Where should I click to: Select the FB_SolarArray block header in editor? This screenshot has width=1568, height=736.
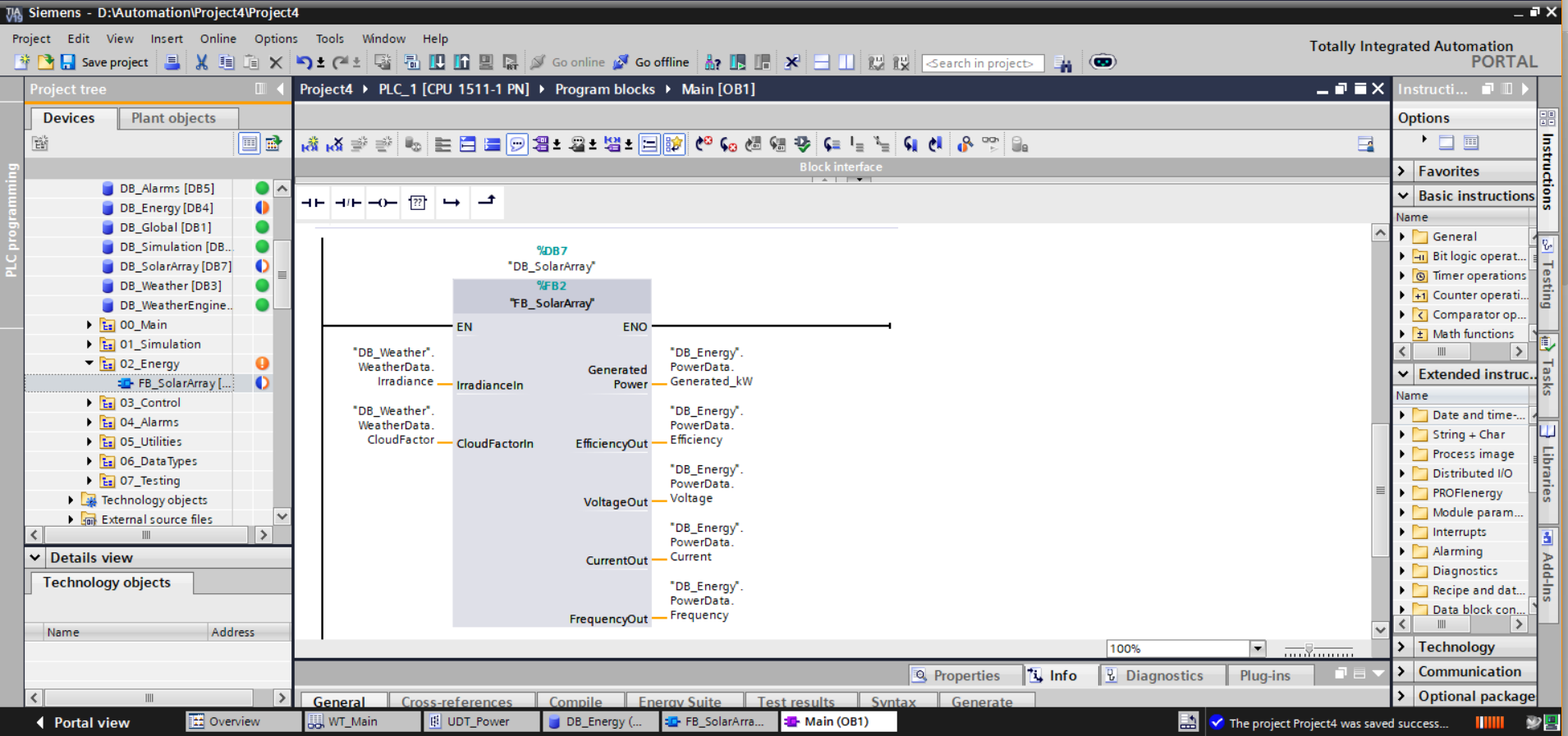(552, 295)
